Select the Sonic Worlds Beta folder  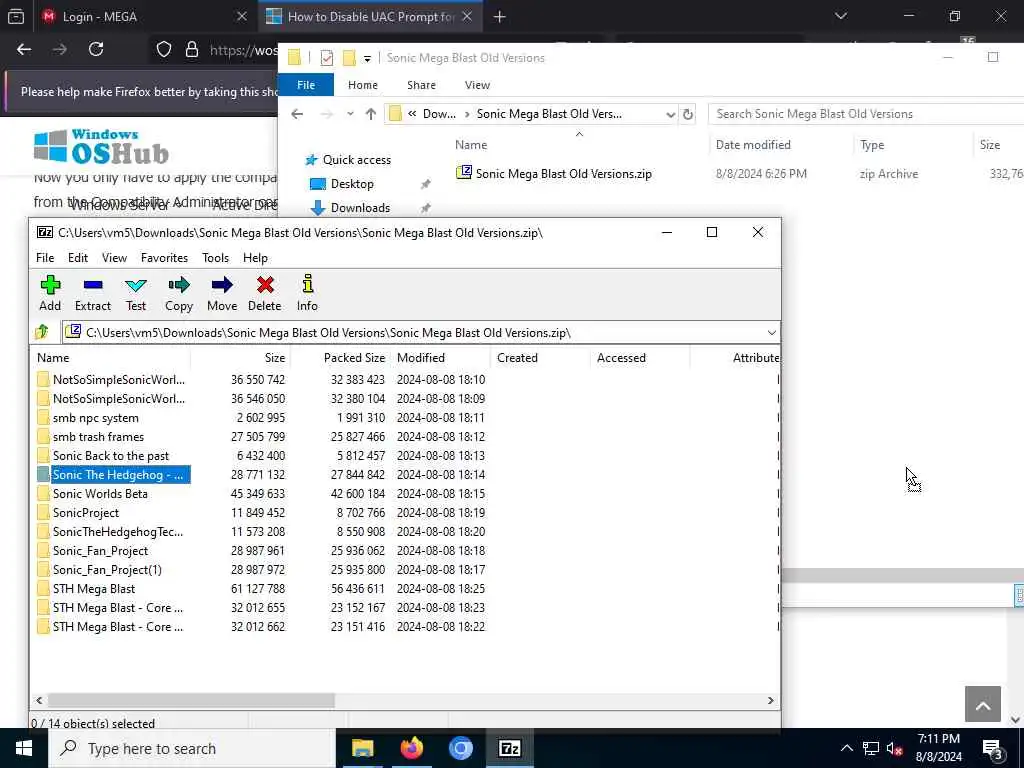100,494
